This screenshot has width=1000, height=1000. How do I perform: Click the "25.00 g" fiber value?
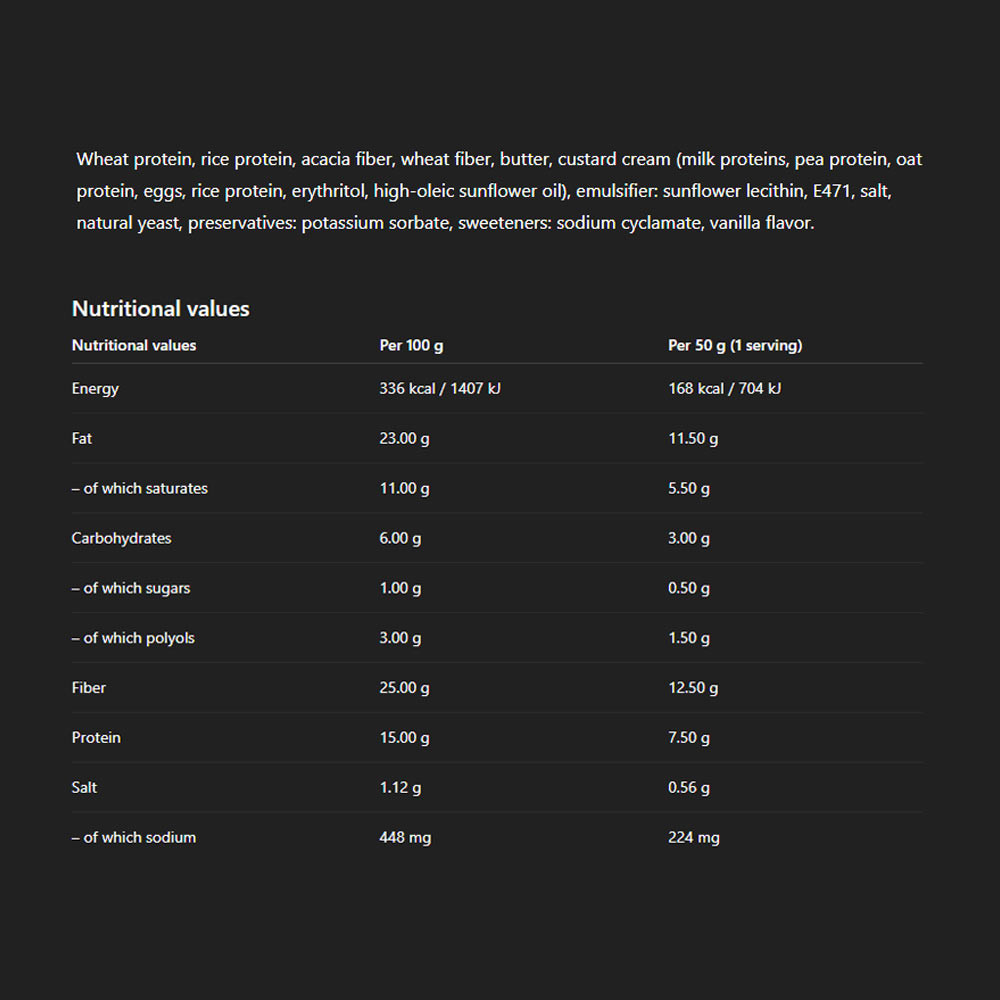404,689
